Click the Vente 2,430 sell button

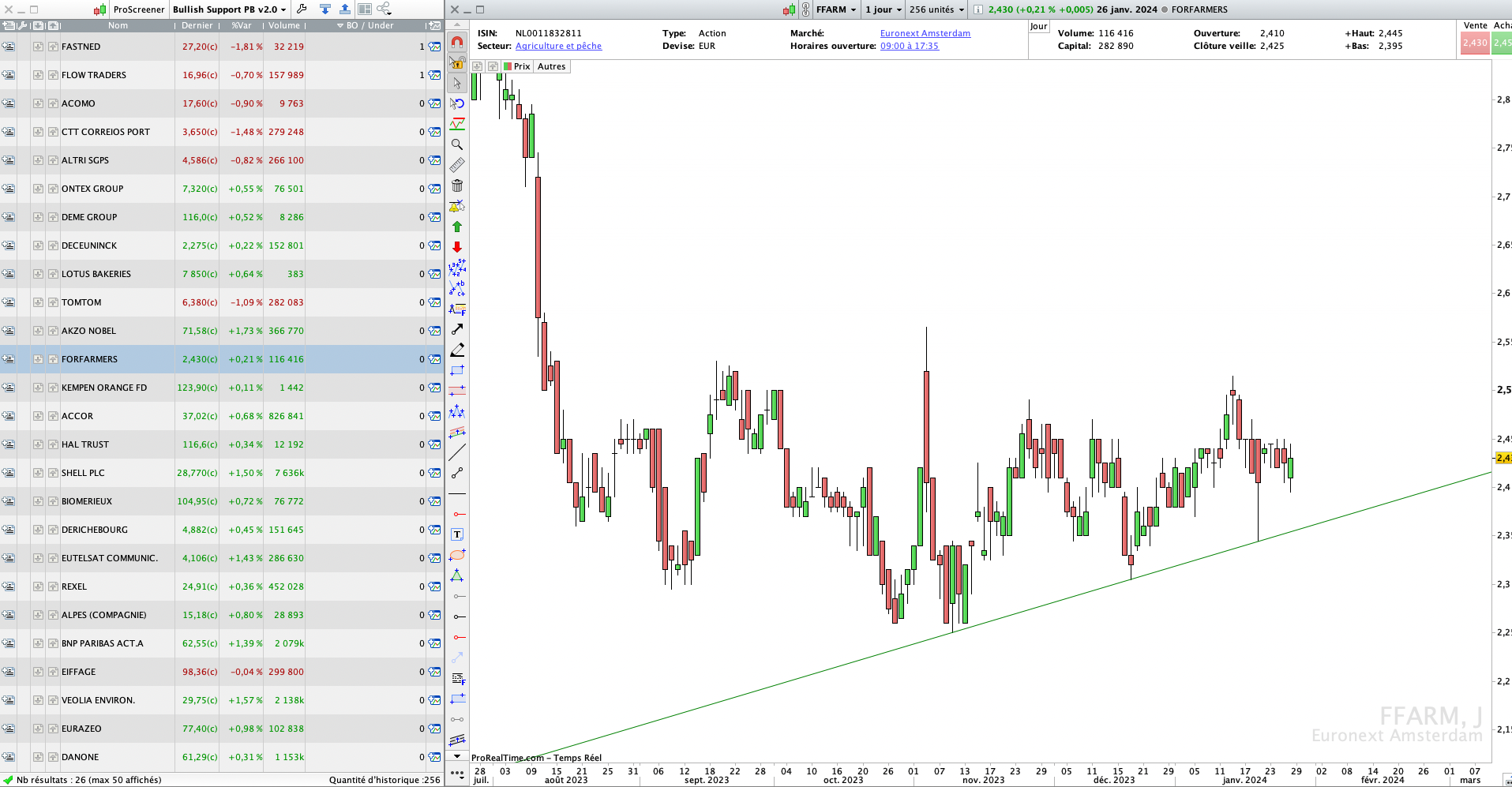point(1475,43)
